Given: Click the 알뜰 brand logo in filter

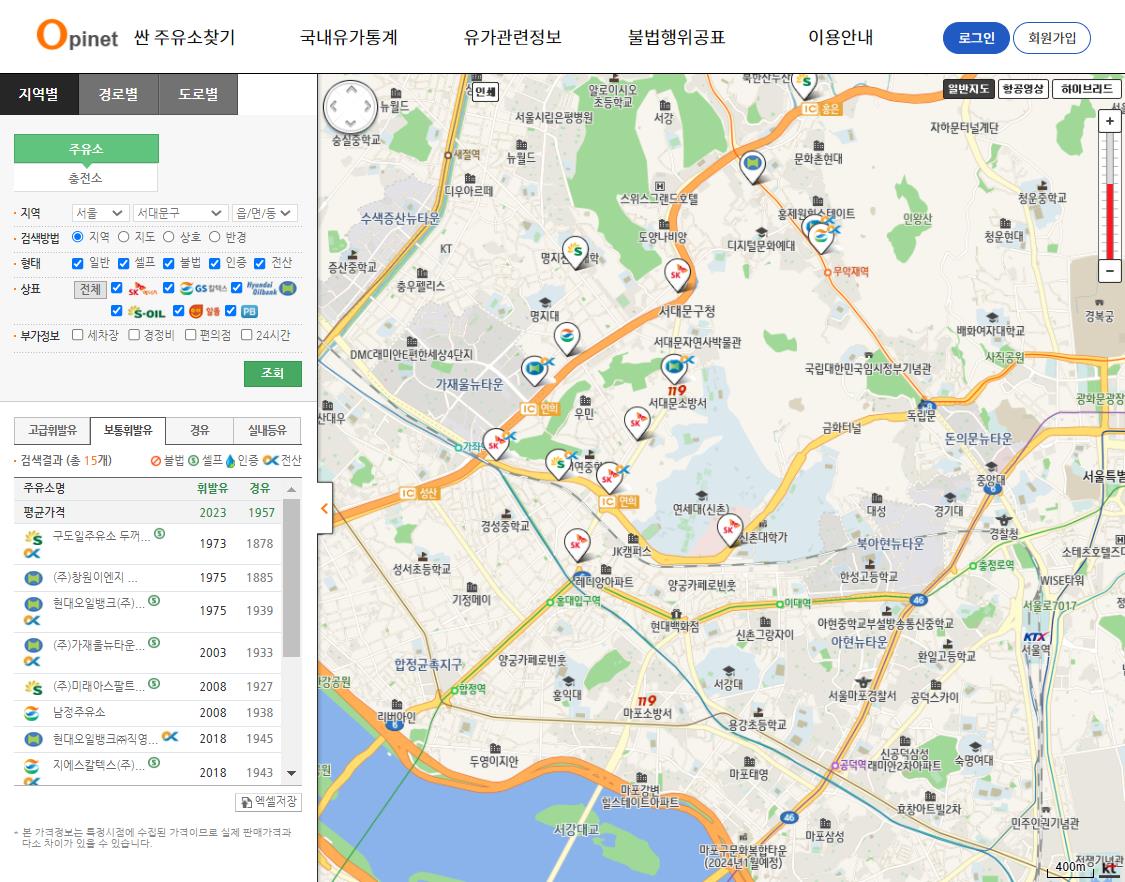Looking at the screenshot, I should tap(204, 311).
